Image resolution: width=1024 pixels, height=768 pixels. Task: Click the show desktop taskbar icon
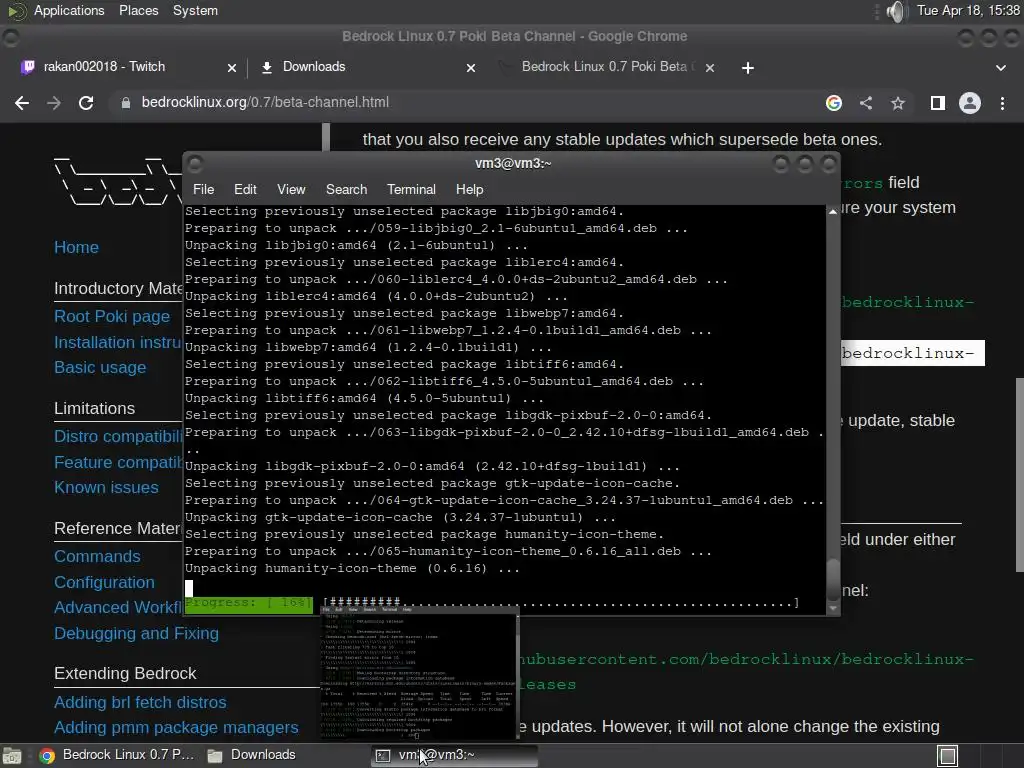pos(12,756)
